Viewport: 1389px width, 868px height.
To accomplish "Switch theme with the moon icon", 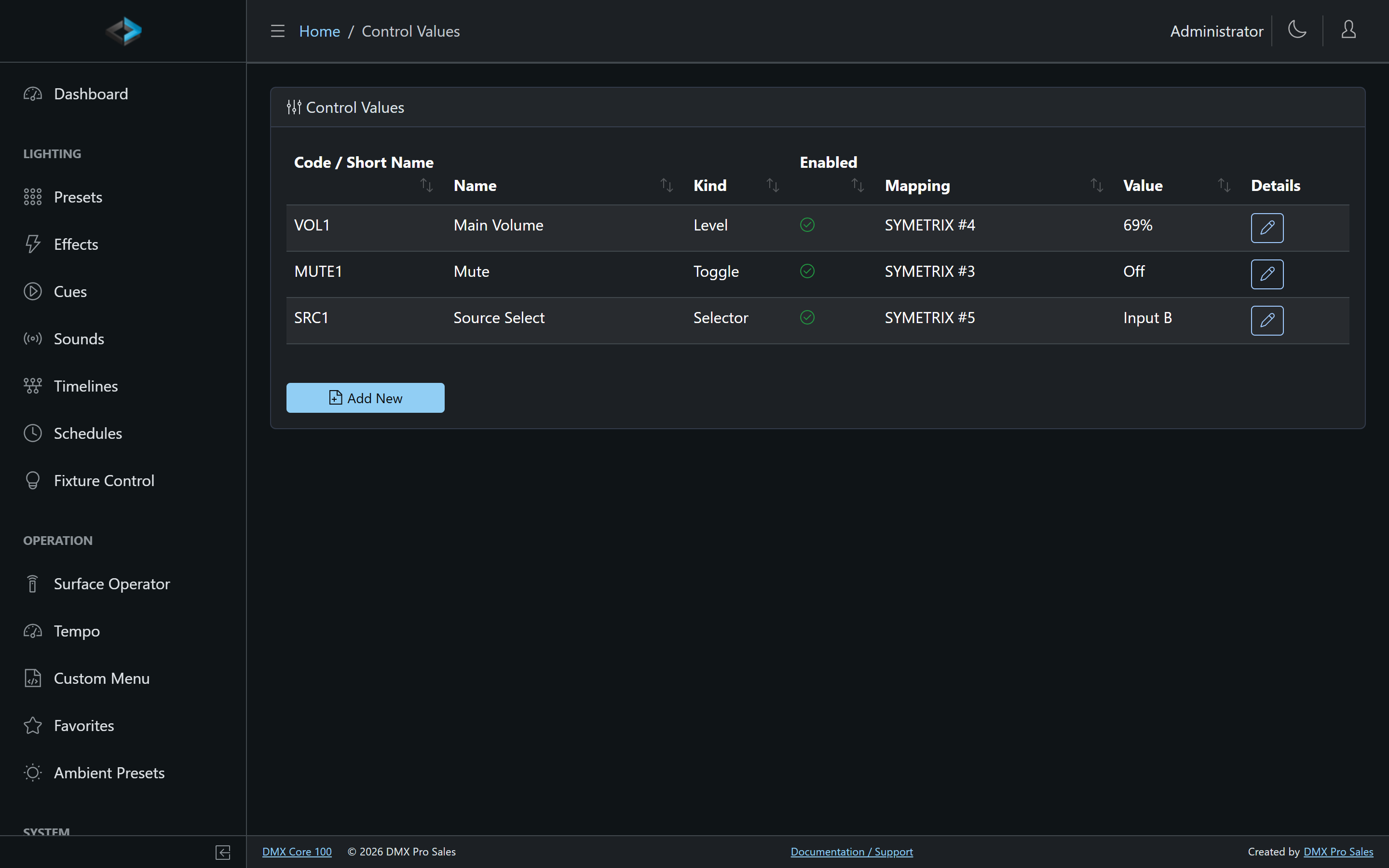I will 1297,30.
